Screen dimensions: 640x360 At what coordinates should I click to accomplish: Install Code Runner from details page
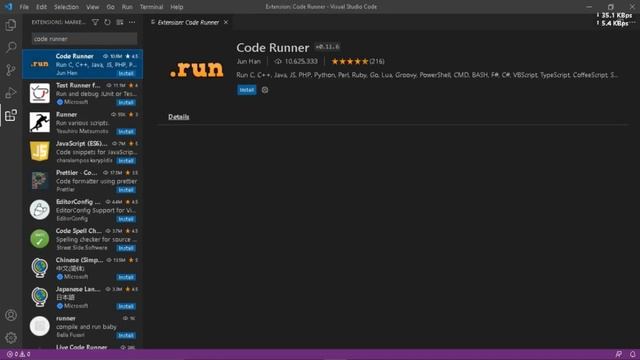(x=247, y=90)
